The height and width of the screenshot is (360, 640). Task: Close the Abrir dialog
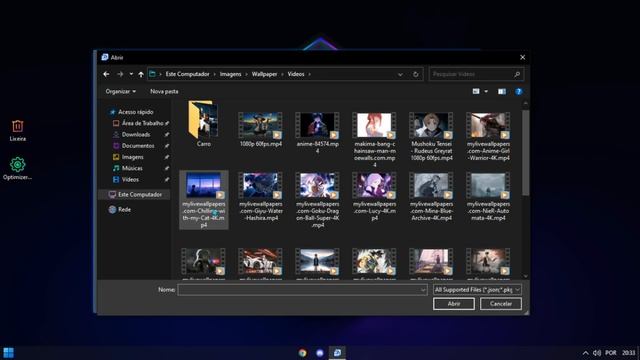click(522, 58)
